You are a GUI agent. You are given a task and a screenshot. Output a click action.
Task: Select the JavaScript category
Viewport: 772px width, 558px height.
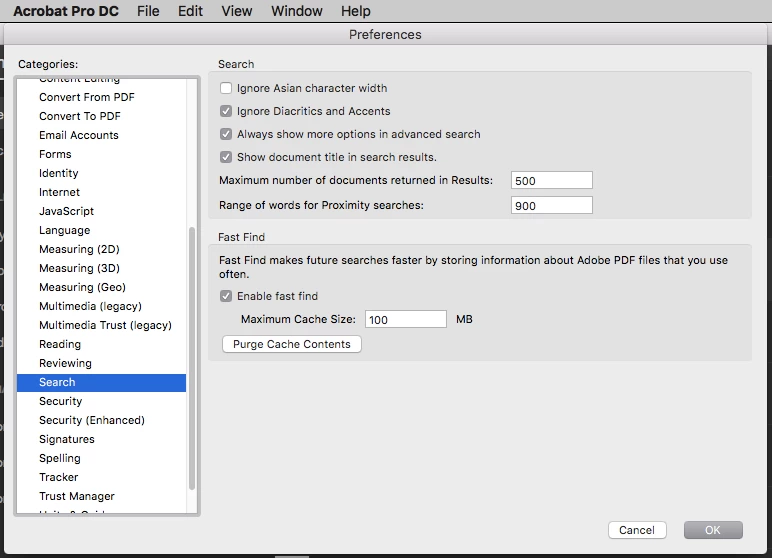[101, 211]
